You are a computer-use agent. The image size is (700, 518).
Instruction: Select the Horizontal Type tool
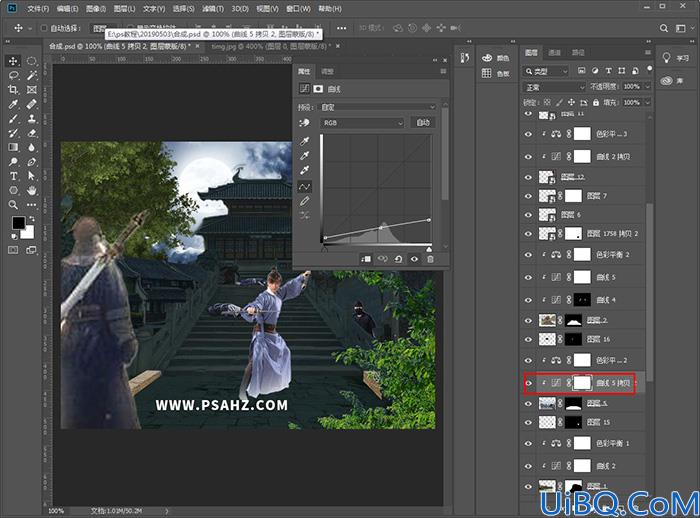point(13,176)
